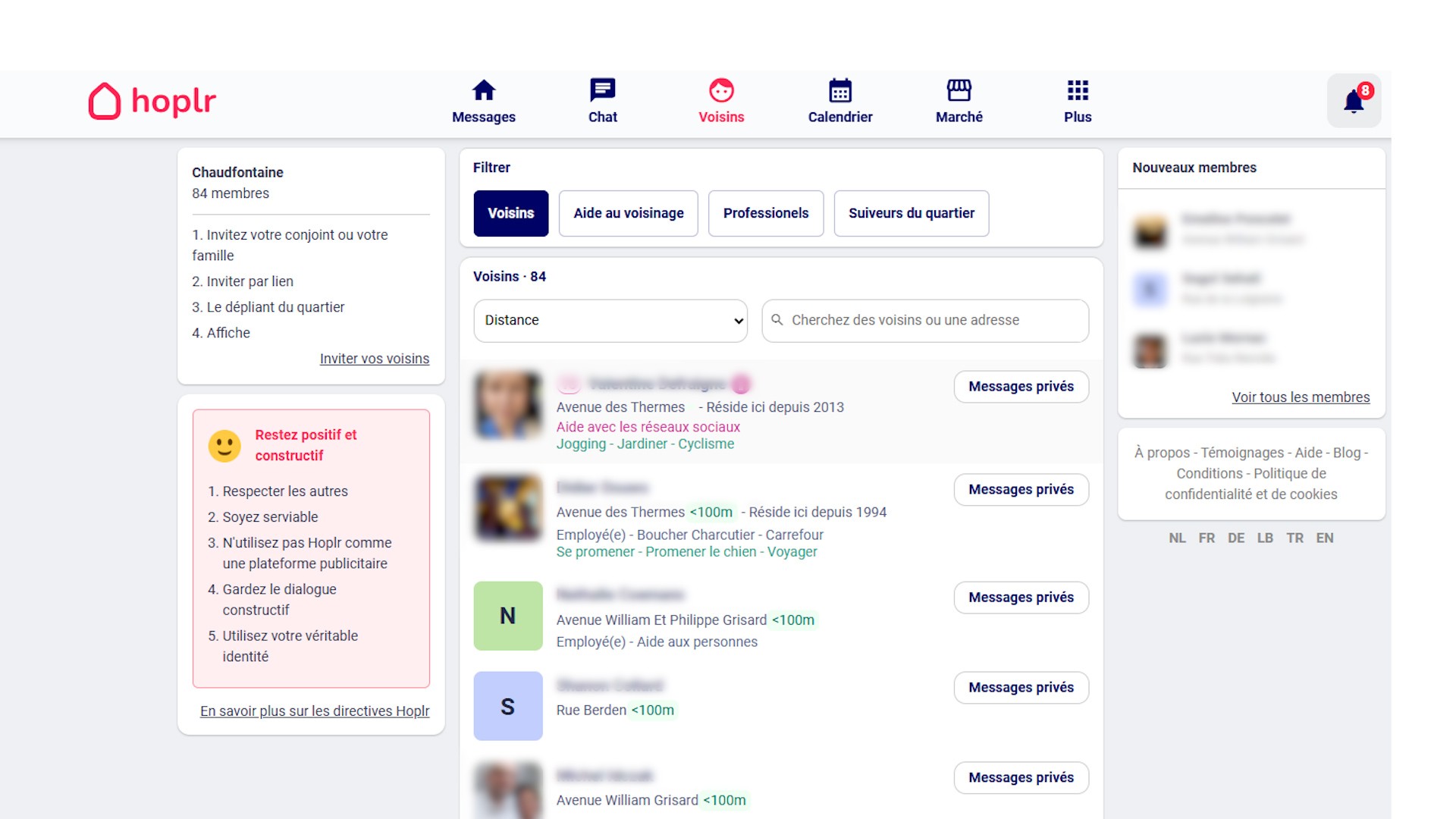
Task: Switch to Aide au voisinage filter
Action: (x=628, y=213)
